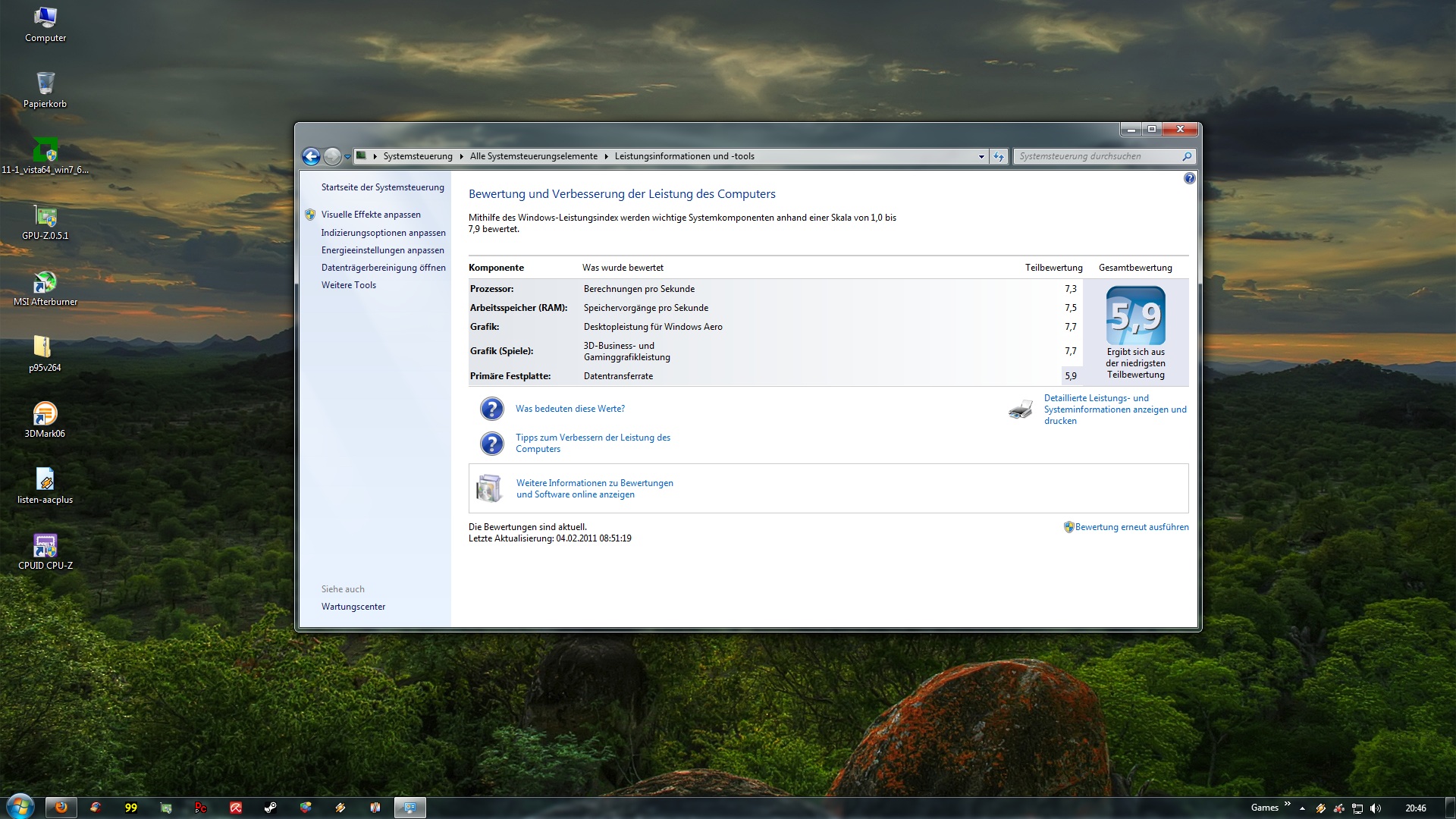Image resolution: width=1456 pixels, height=819 pixels.
Task: Click the refresh button beside address bar
Action: [999, 156]
